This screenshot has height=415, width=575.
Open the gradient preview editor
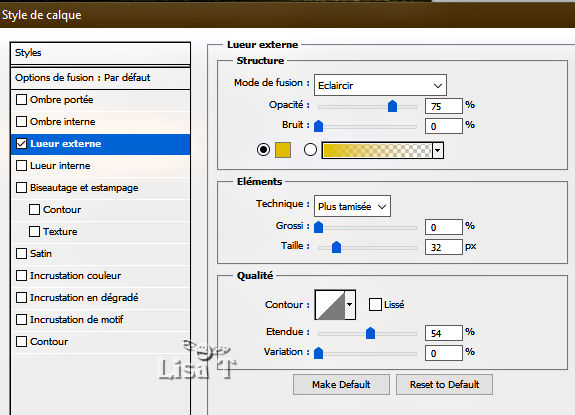point(377,150)
